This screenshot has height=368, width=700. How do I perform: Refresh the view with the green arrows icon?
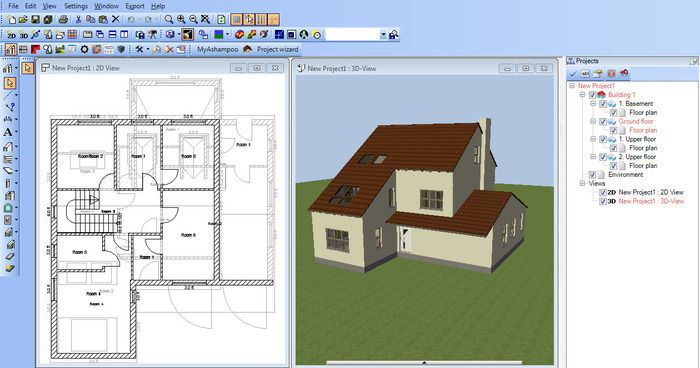pyautogui.click(x=221, y=19)
